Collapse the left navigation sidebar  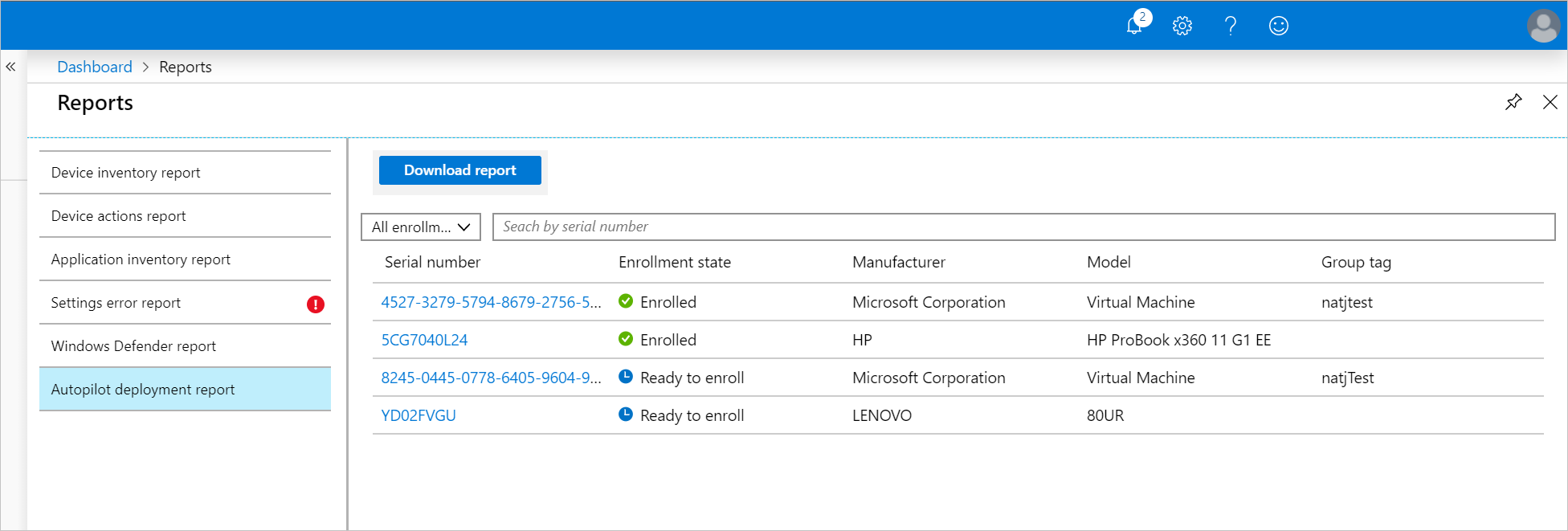click(x=10, y=67)
